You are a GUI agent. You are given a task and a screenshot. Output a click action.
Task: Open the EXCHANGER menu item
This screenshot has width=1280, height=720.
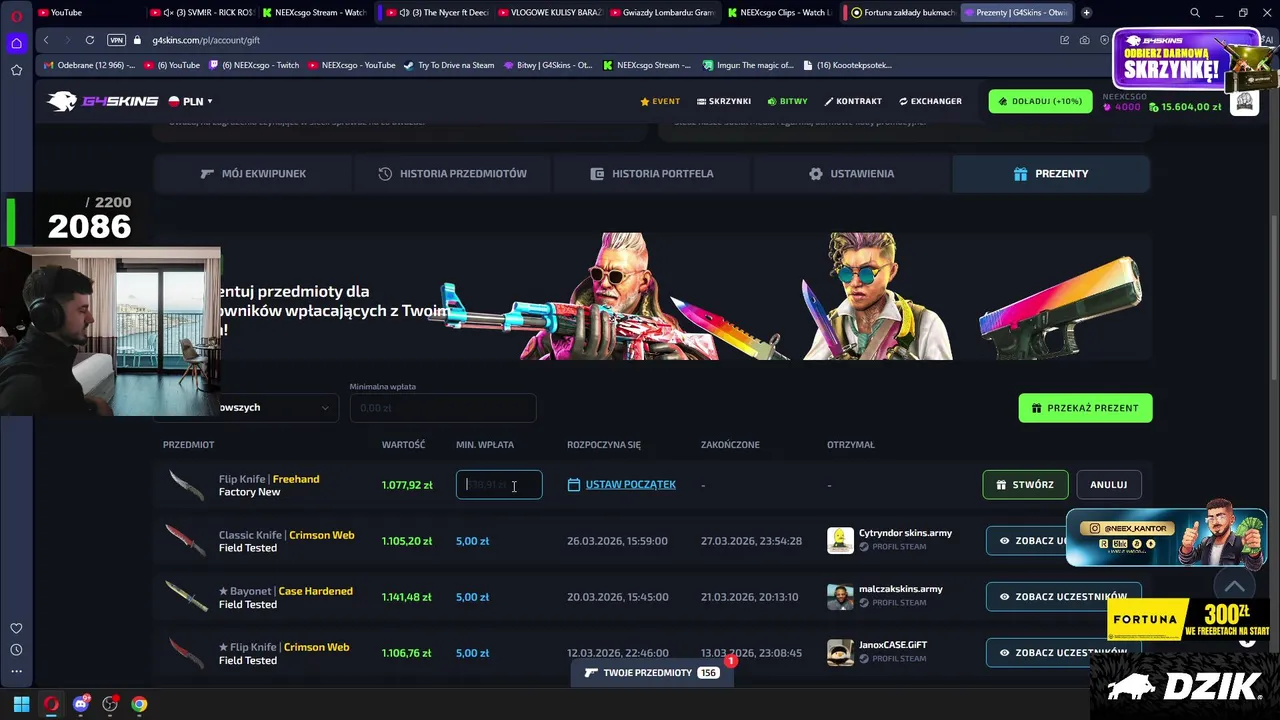(x=930, y=101)
